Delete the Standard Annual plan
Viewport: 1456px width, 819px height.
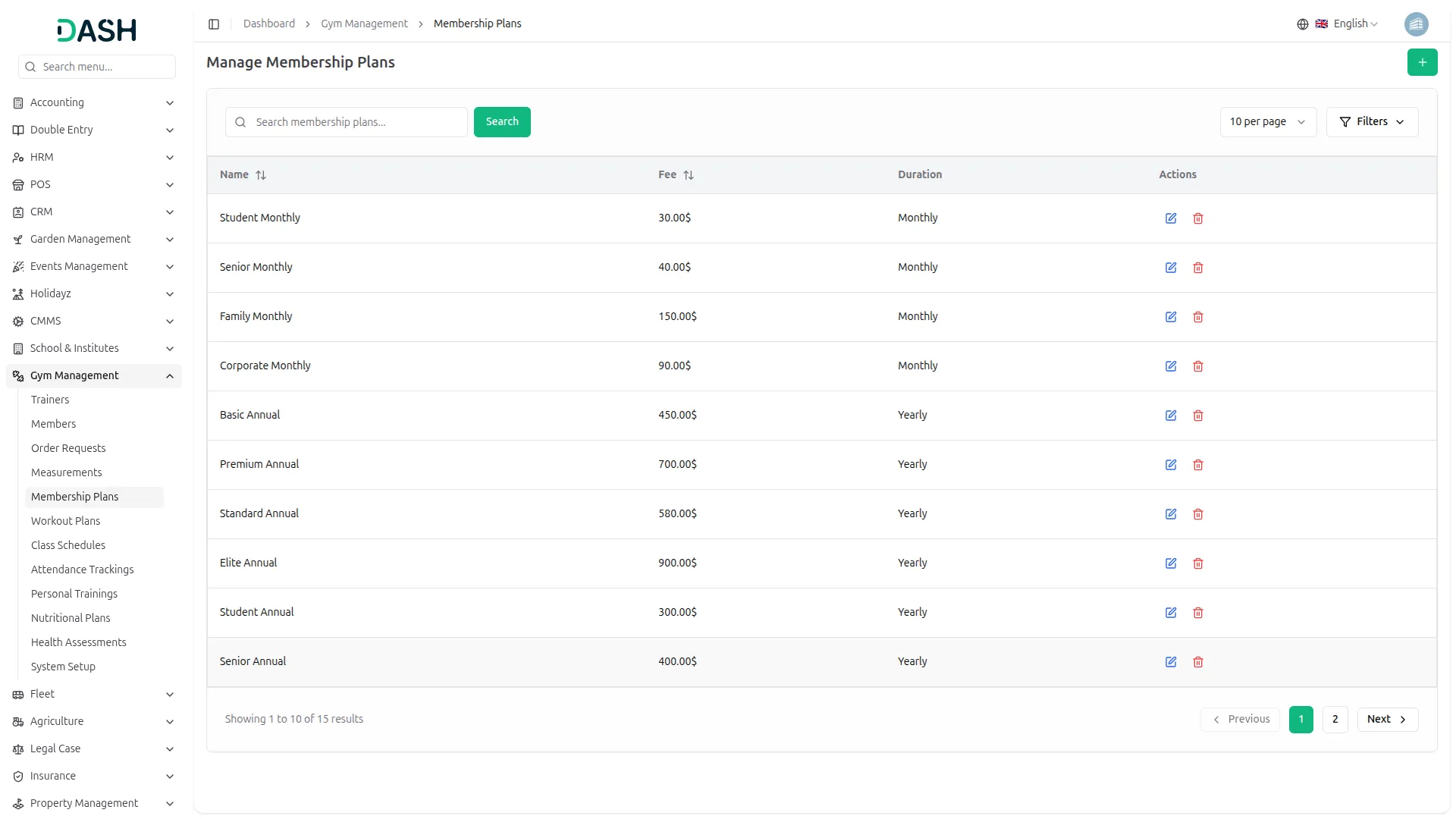(1198, 514)
